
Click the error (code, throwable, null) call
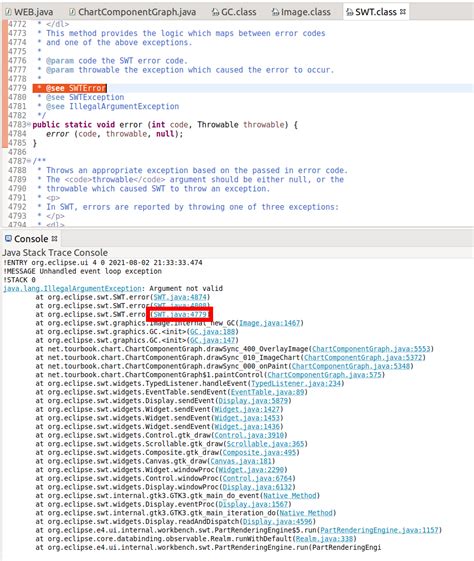[x=114, y=134]
